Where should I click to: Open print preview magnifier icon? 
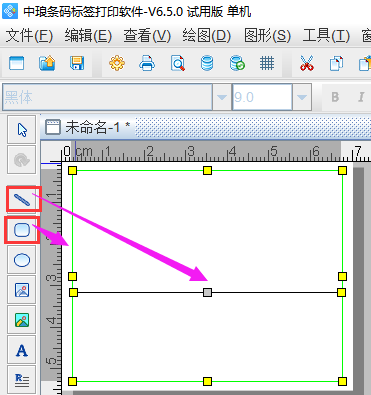tap(178, 63)
